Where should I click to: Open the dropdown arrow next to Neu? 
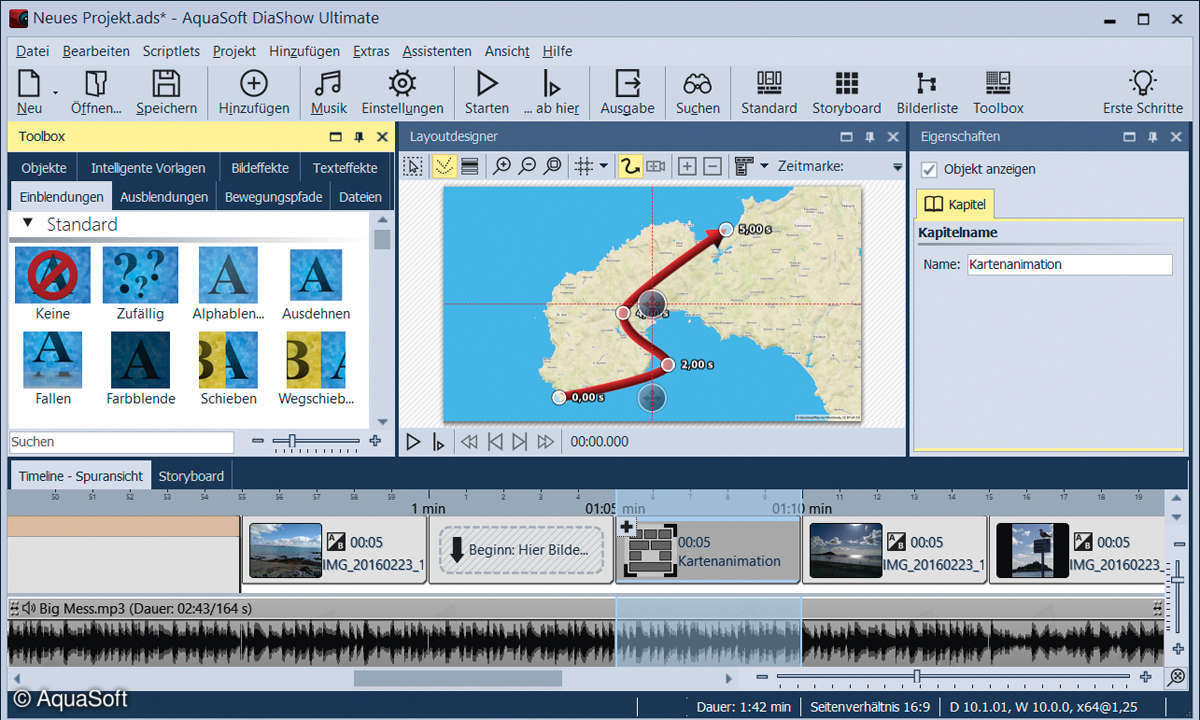click(55, 92)
